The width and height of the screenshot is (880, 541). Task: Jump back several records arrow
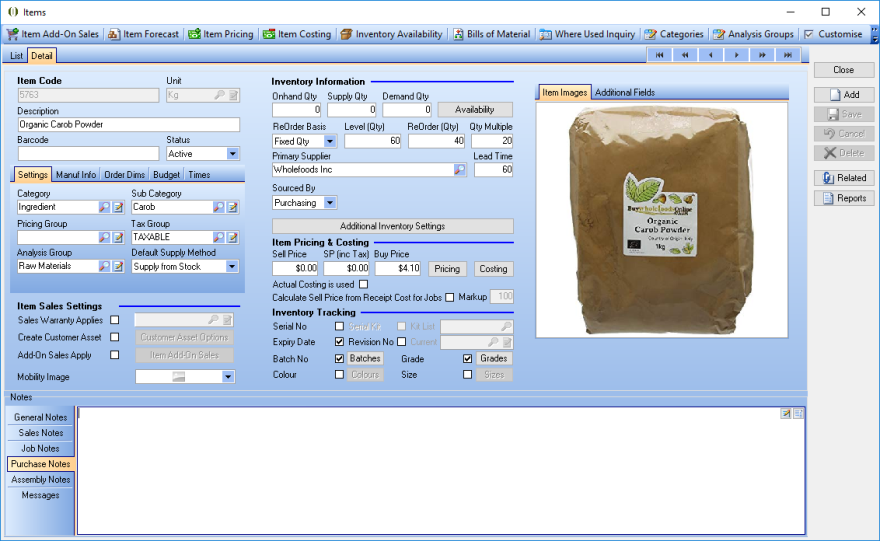click(685, 55)
